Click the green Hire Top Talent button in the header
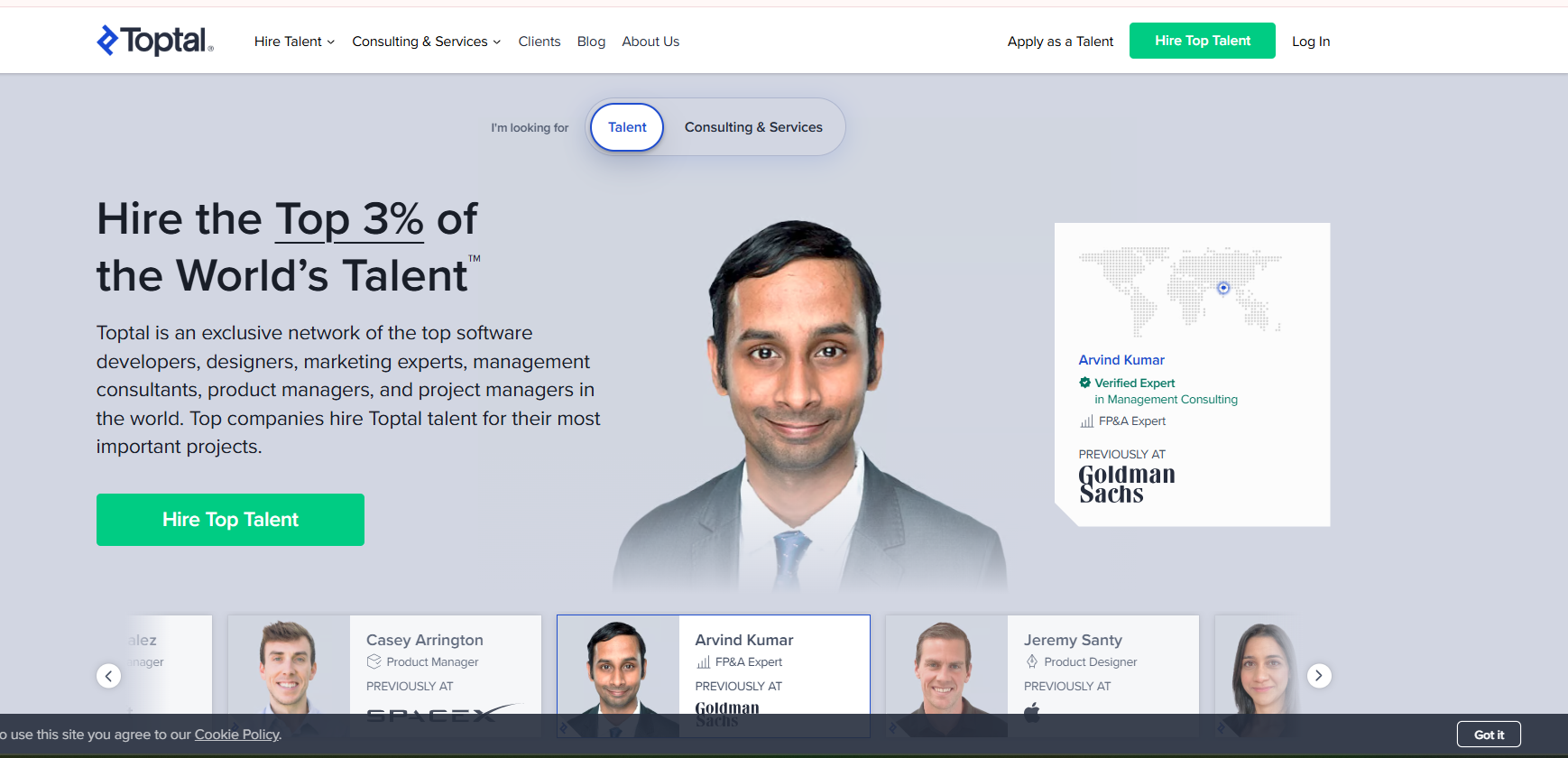 (1203, 41)
